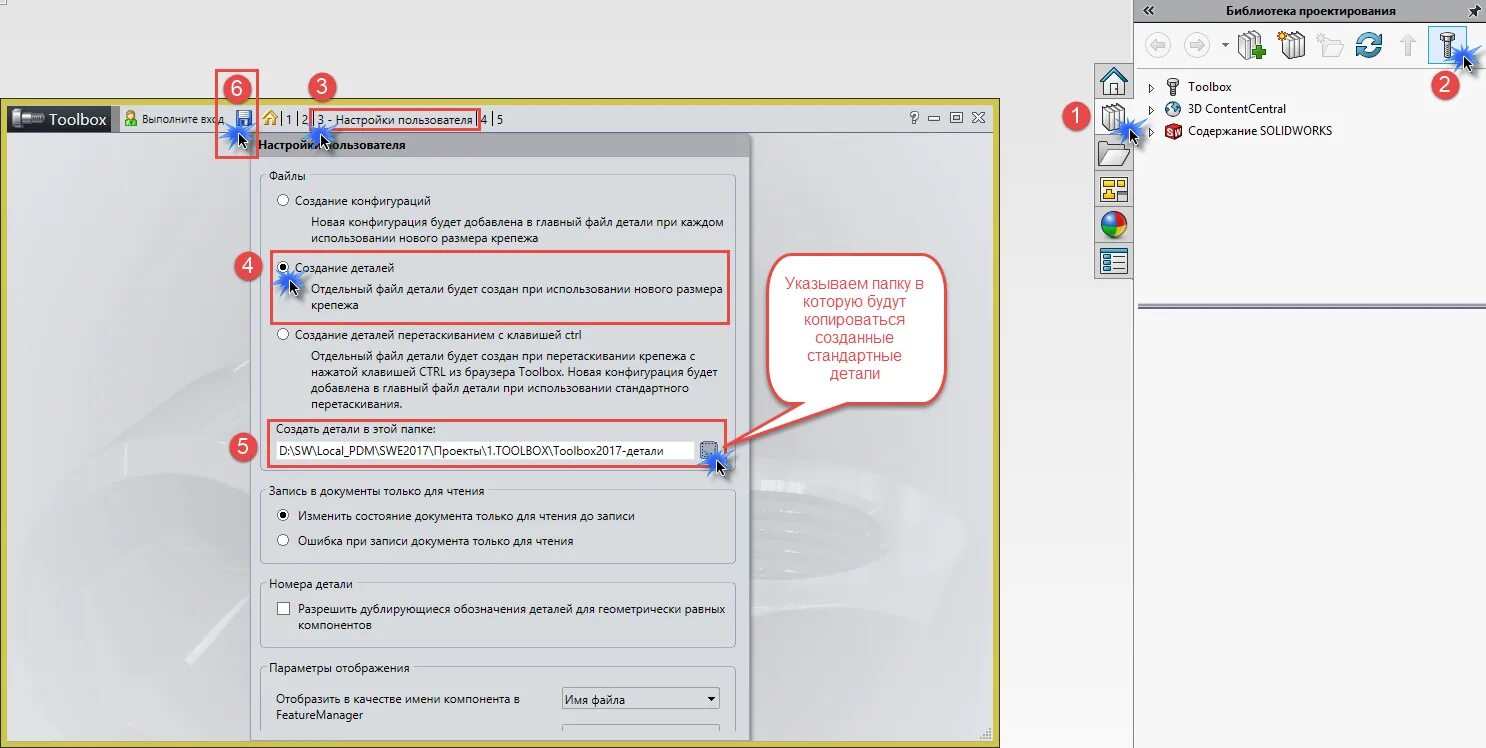Expand the Содержание SOLIDWORKS node
The image size is (1486, 748).
1151,132
